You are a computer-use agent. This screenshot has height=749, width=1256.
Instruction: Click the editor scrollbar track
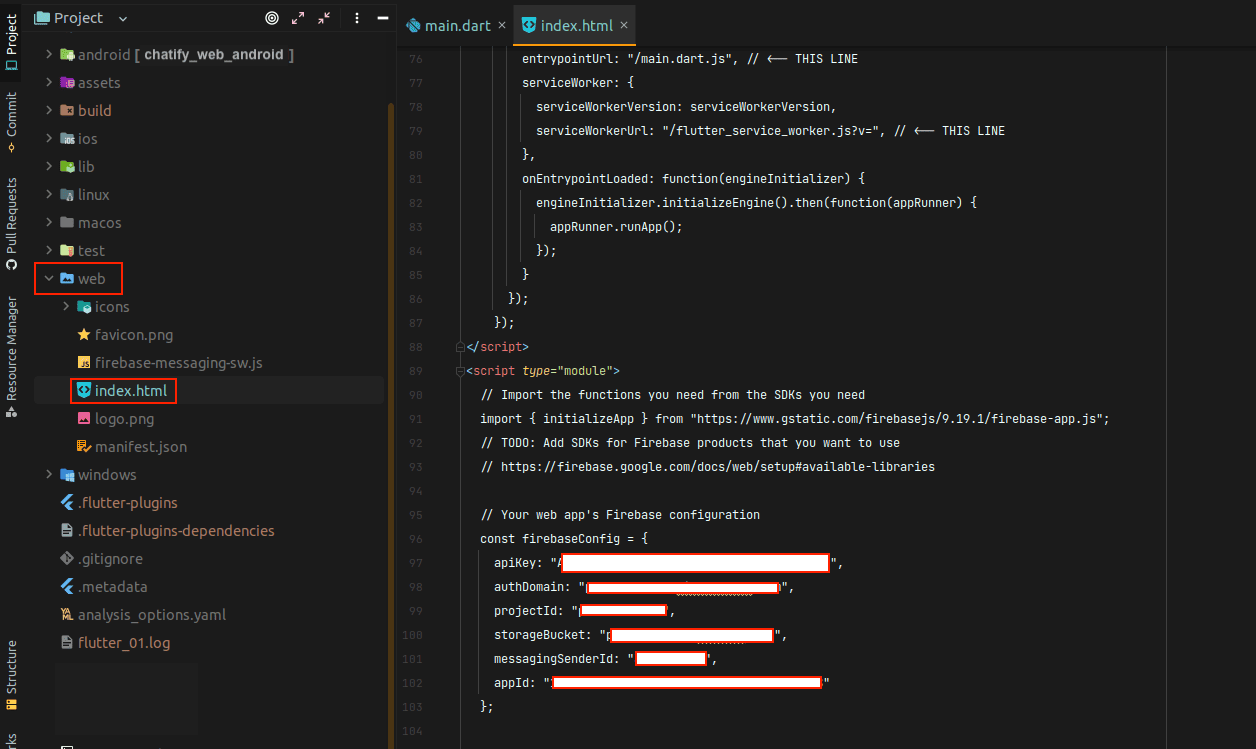[1248, 400]
